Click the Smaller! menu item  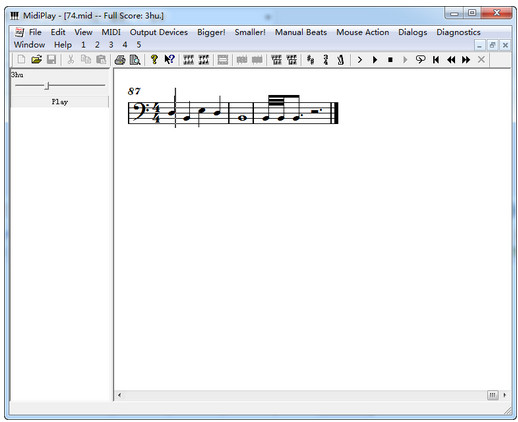[250, 32]
